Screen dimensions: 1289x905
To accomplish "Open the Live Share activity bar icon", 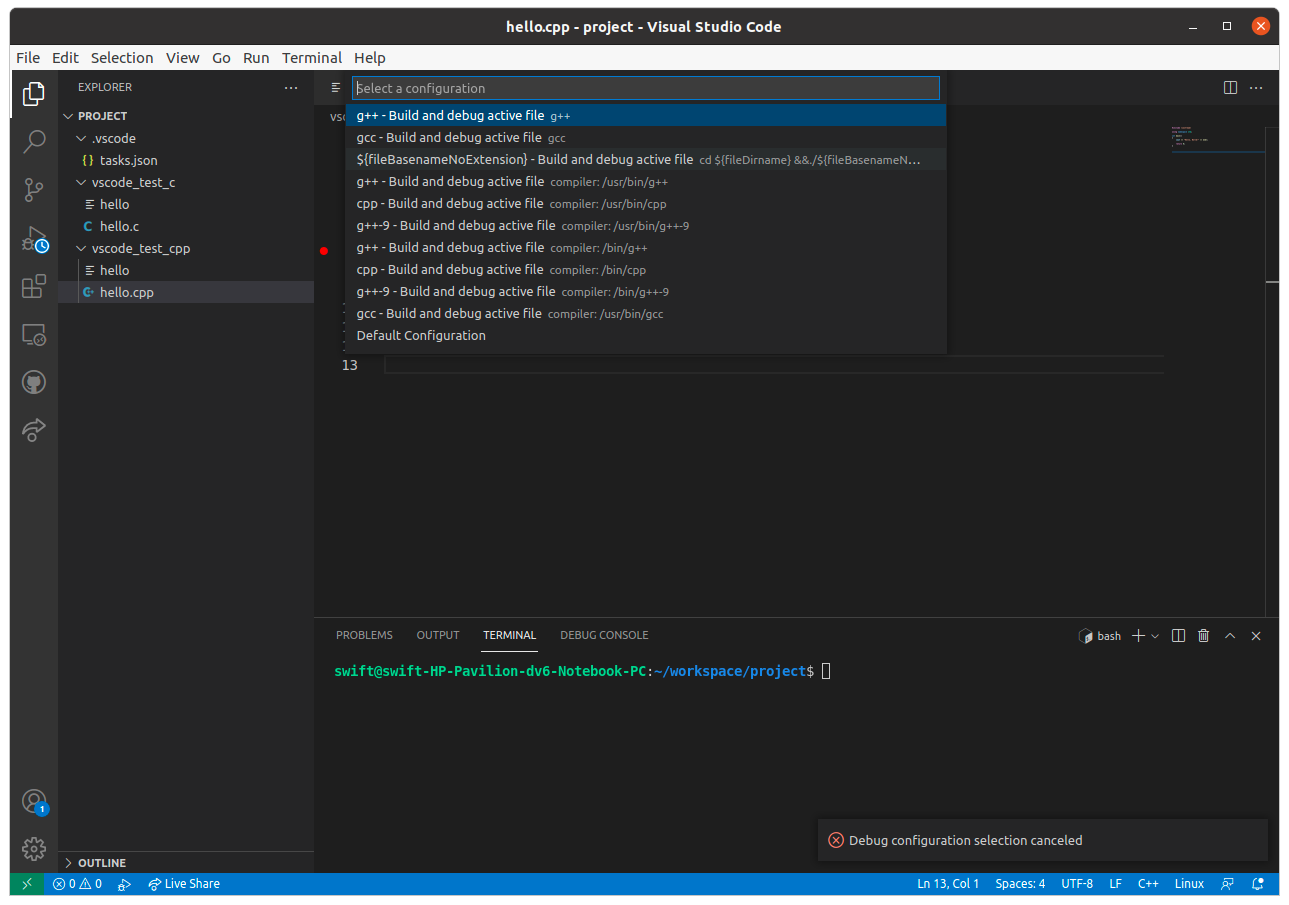I will click(x=34, y=430).
